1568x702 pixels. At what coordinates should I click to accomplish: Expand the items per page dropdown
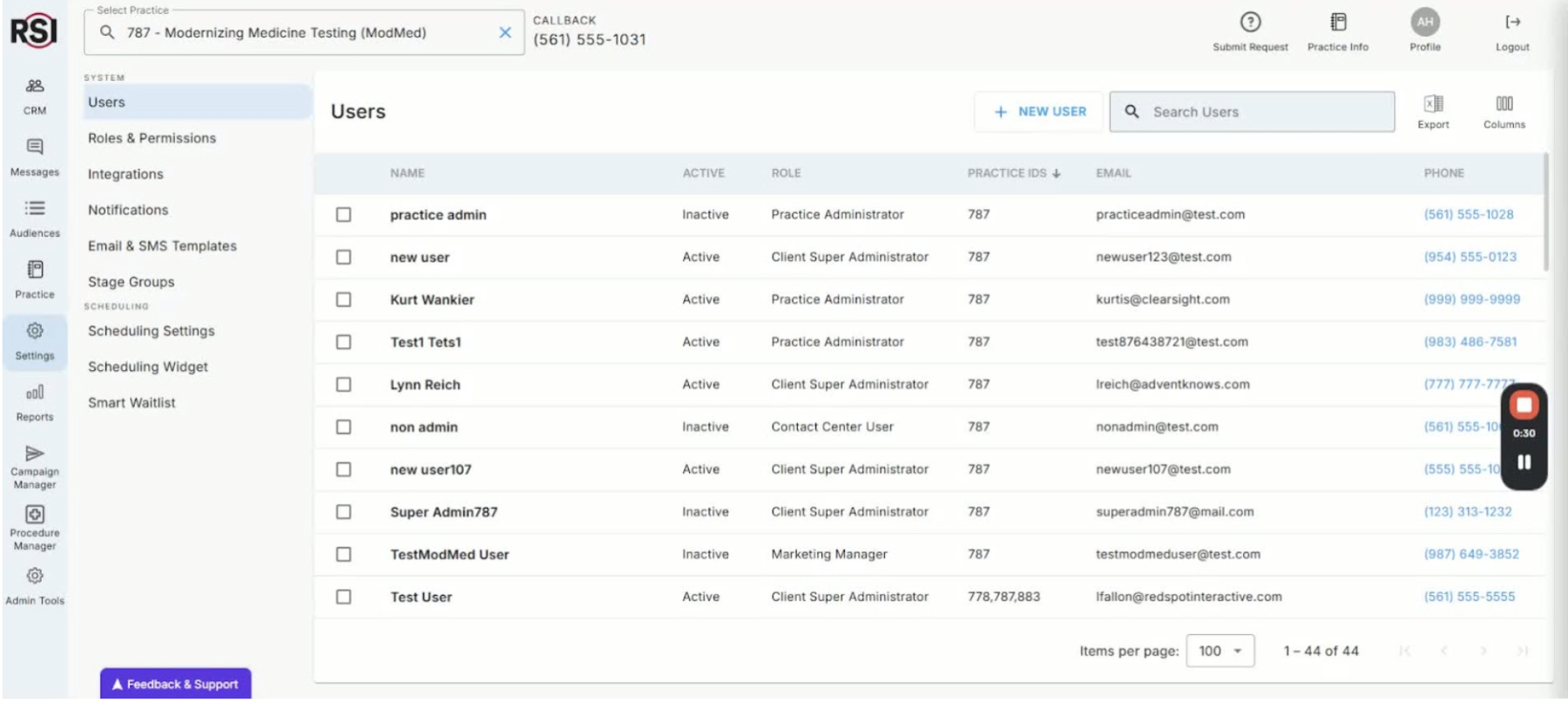(1220, 651)
